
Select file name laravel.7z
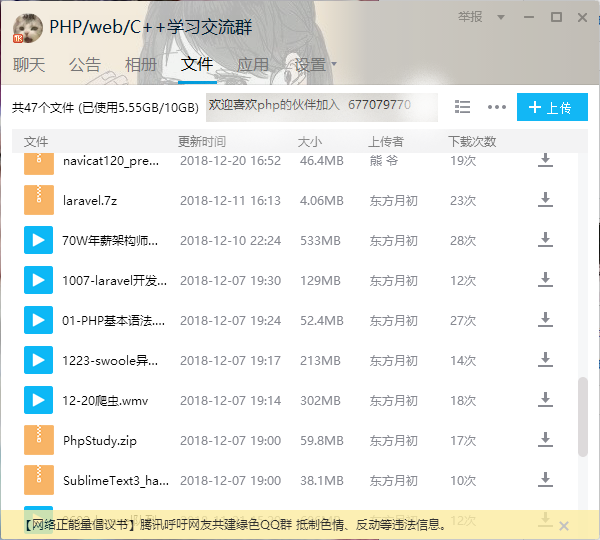point(90,201)
